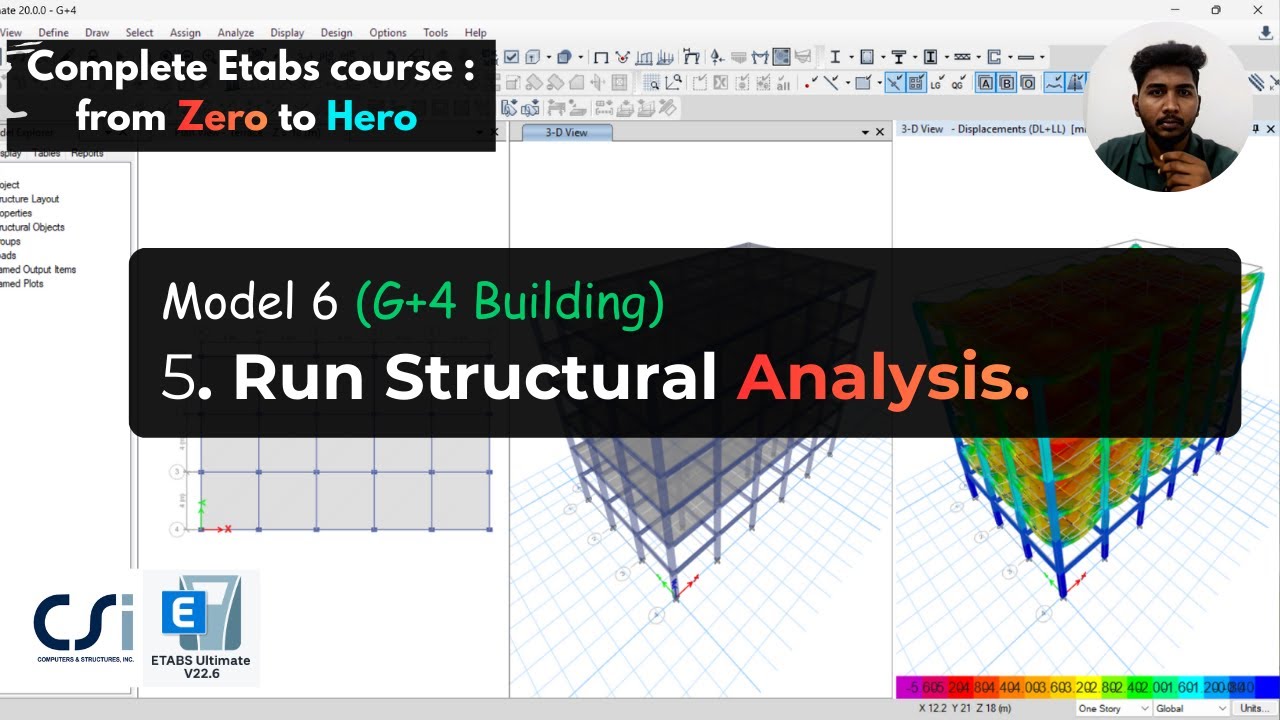
Task: Open the Draw menu
Action: [x=97, y=33]
